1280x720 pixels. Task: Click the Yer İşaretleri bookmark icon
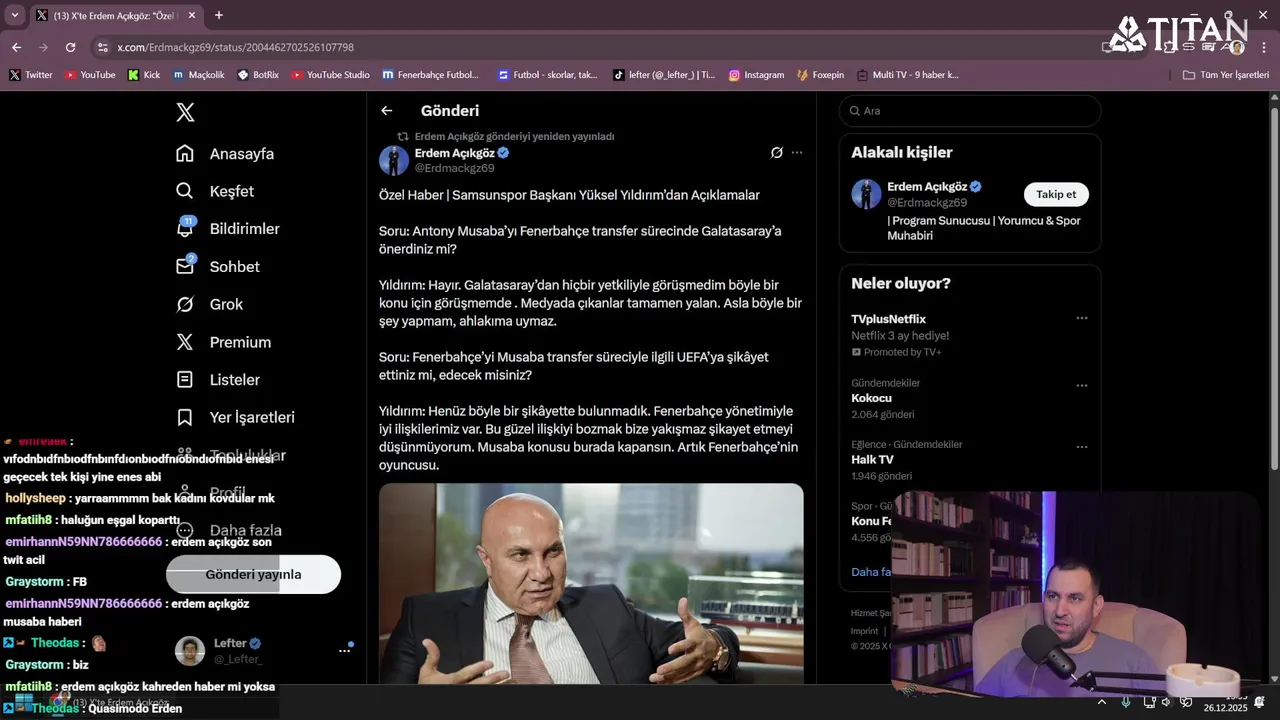pos(185,417)
